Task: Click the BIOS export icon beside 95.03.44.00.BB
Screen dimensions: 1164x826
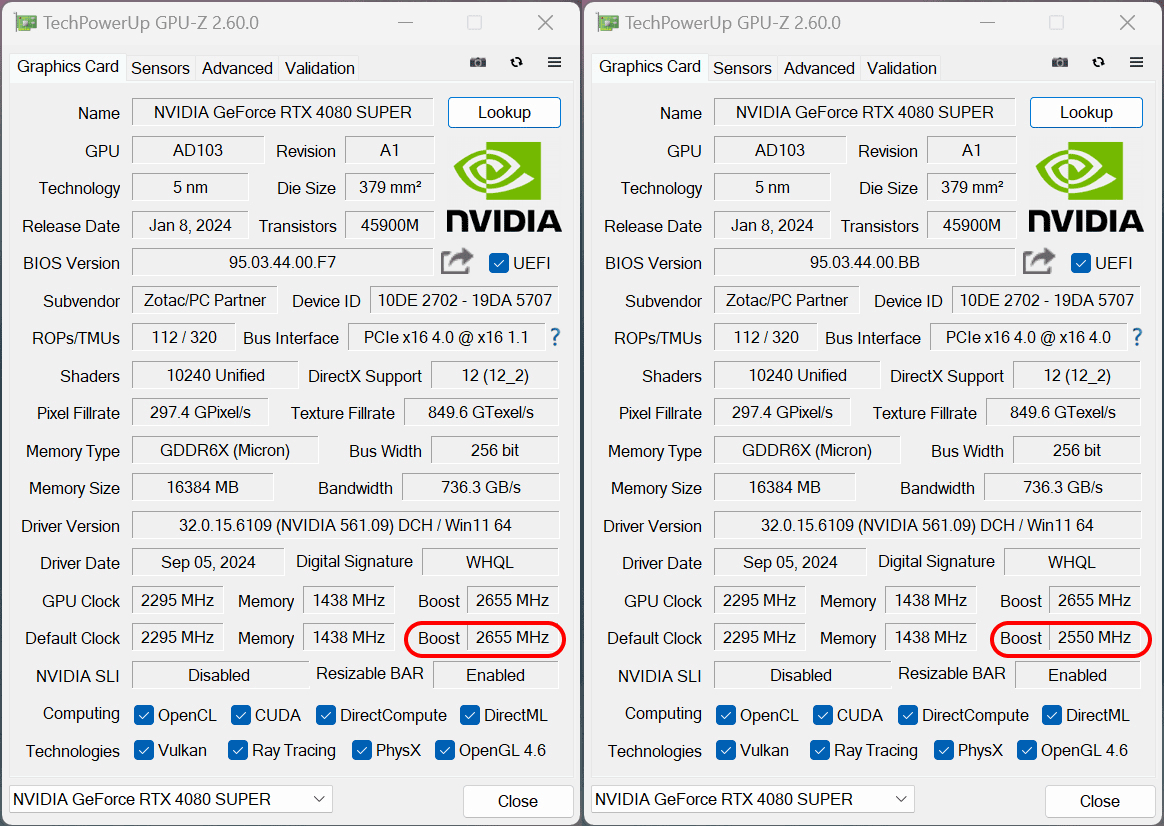Action: (1039, 262)
